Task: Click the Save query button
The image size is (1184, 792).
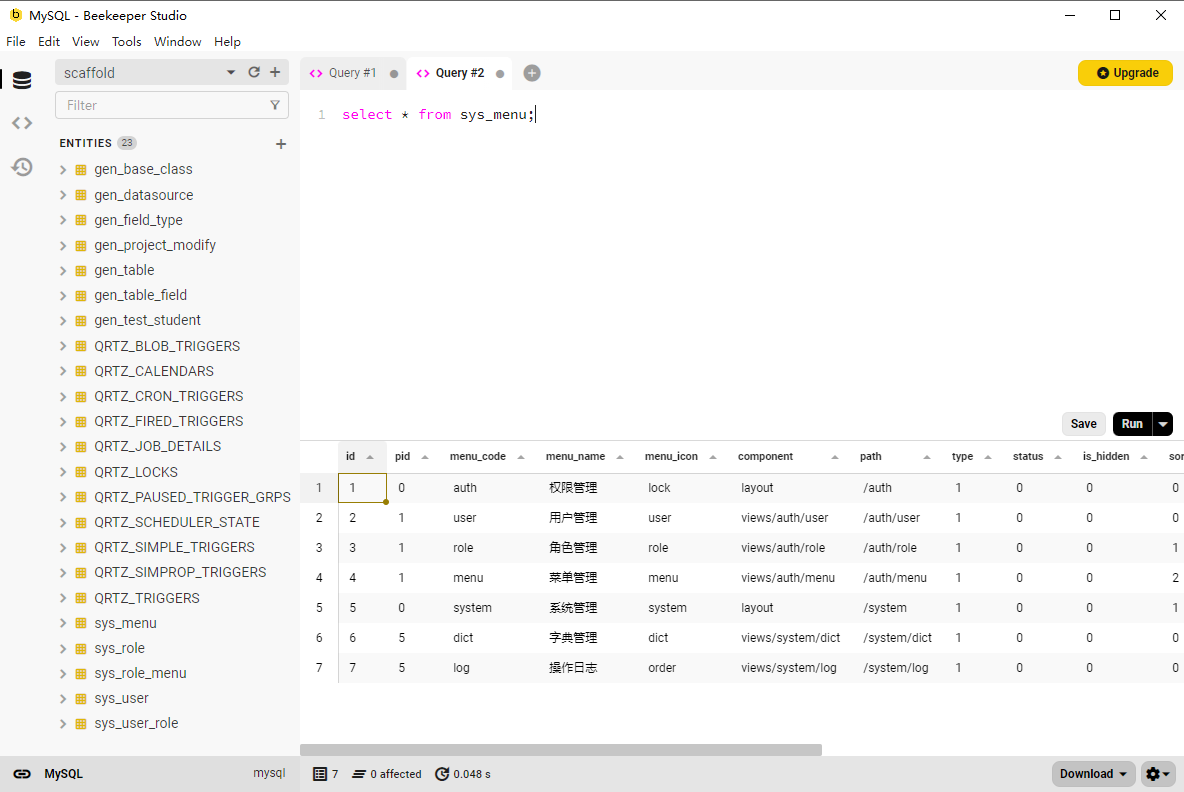Action: (x=1084, y=424)
